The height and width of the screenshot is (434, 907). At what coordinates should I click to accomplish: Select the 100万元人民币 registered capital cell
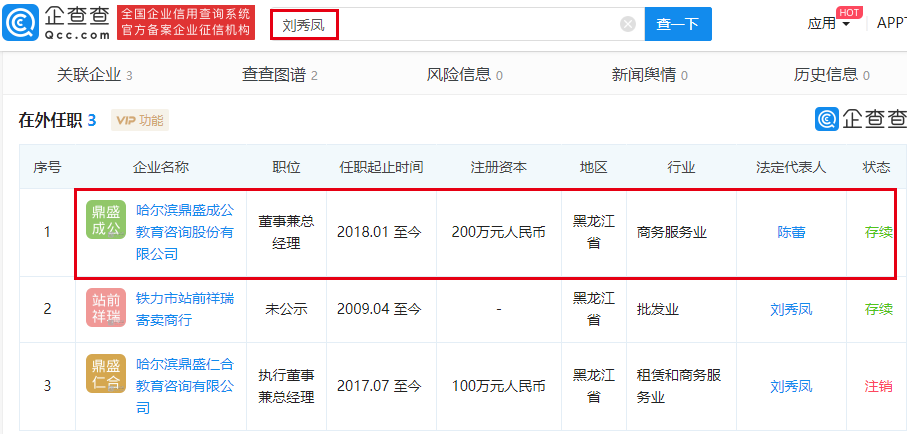pos(499,386)
